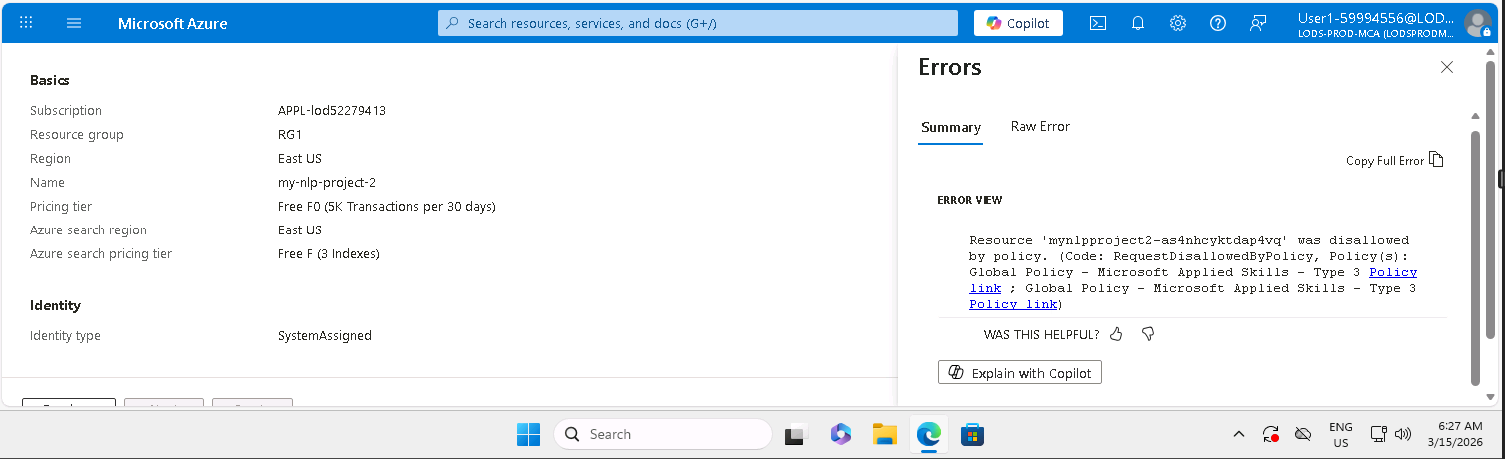Click scrollbar up arrow in Errors panel
This screenshot has height=460, width=1505.
point(1475,116)
